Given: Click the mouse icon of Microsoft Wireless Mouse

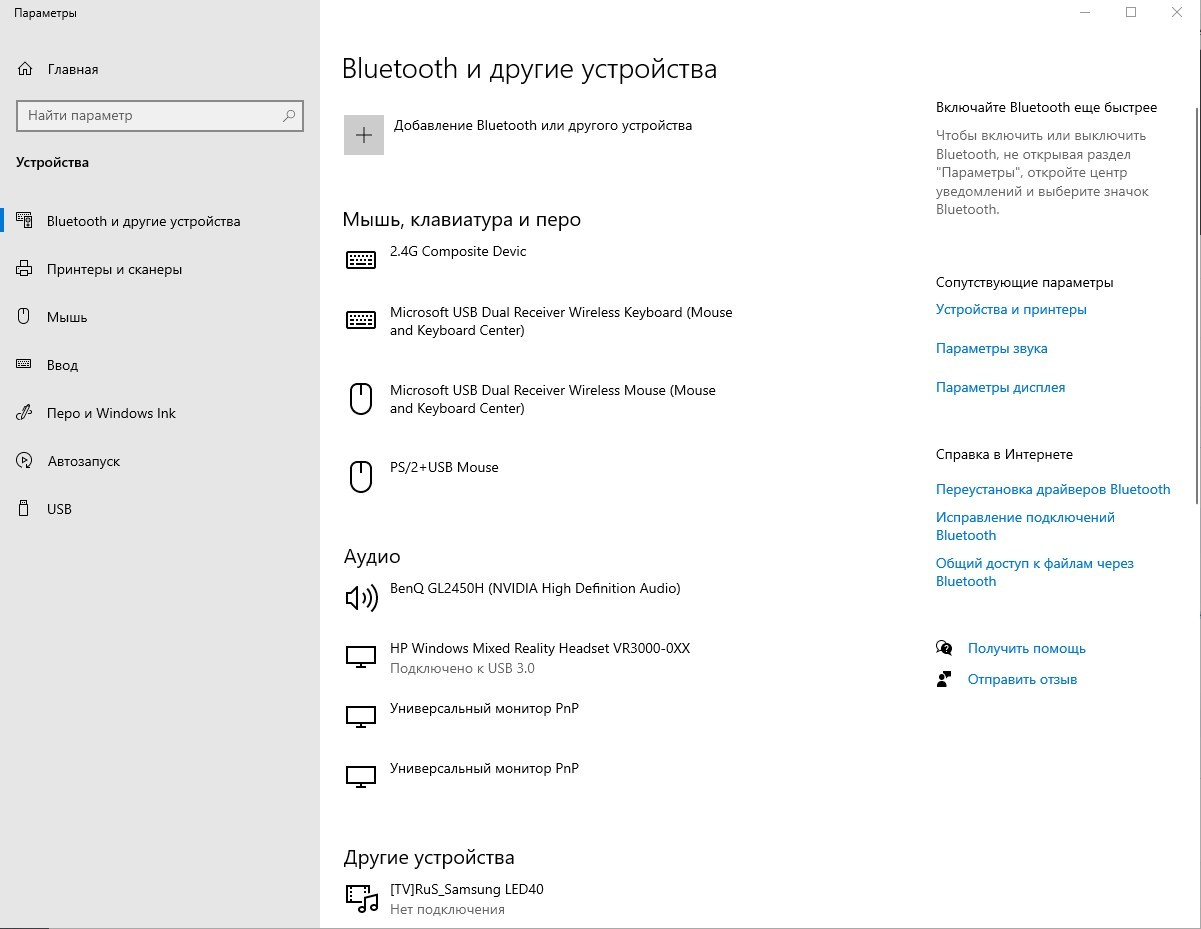Looking at the screenshot, I should pyautogui.click(x=360, y=399).
